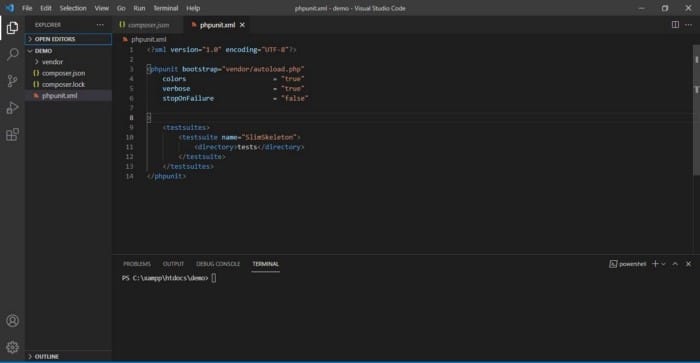Click the verbose attribute on line 5
Screen dimensions: 700x363
pyautogui.click(x=176, y=88)
